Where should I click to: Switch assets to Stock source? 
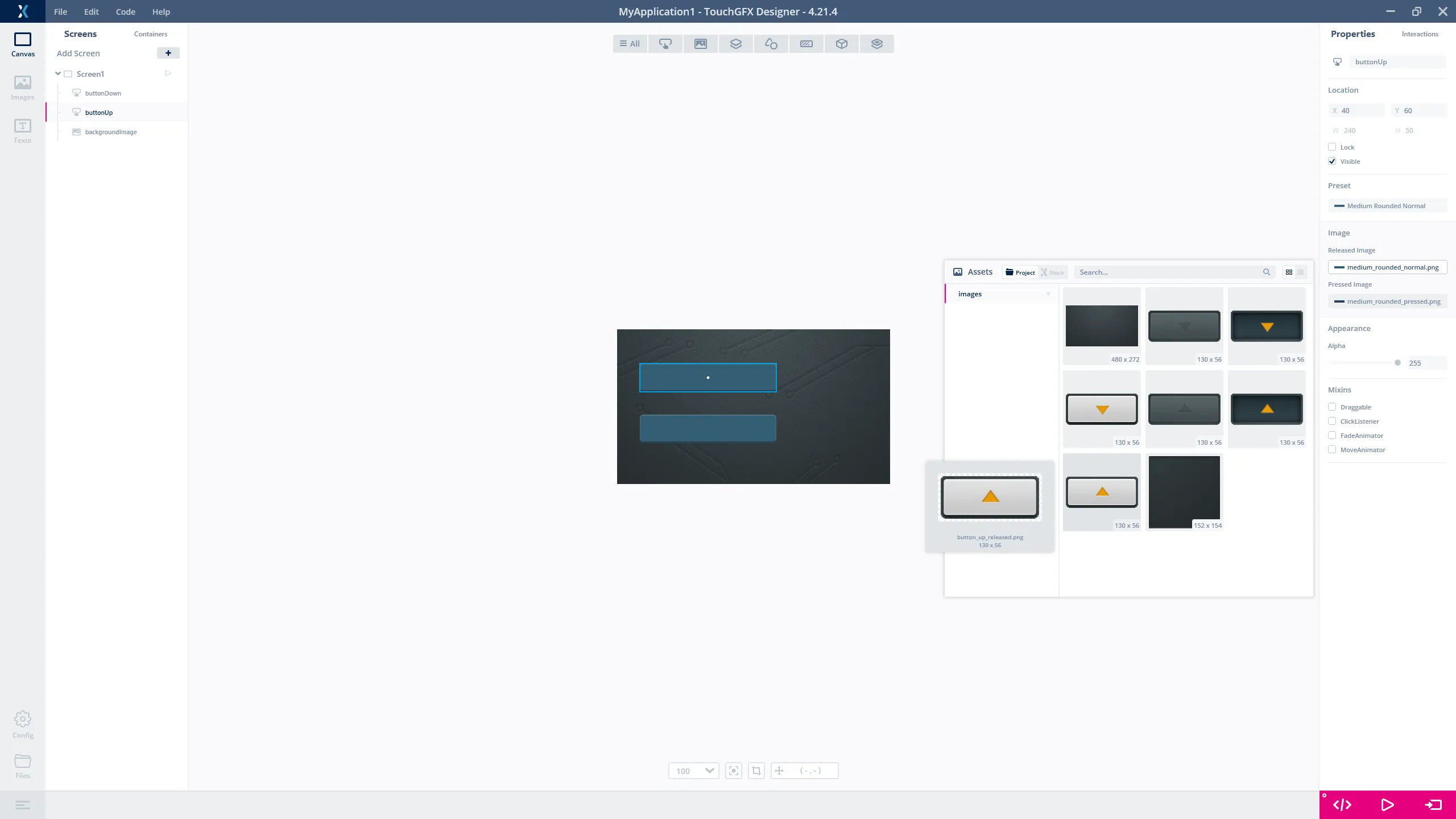pos(1052,272)
